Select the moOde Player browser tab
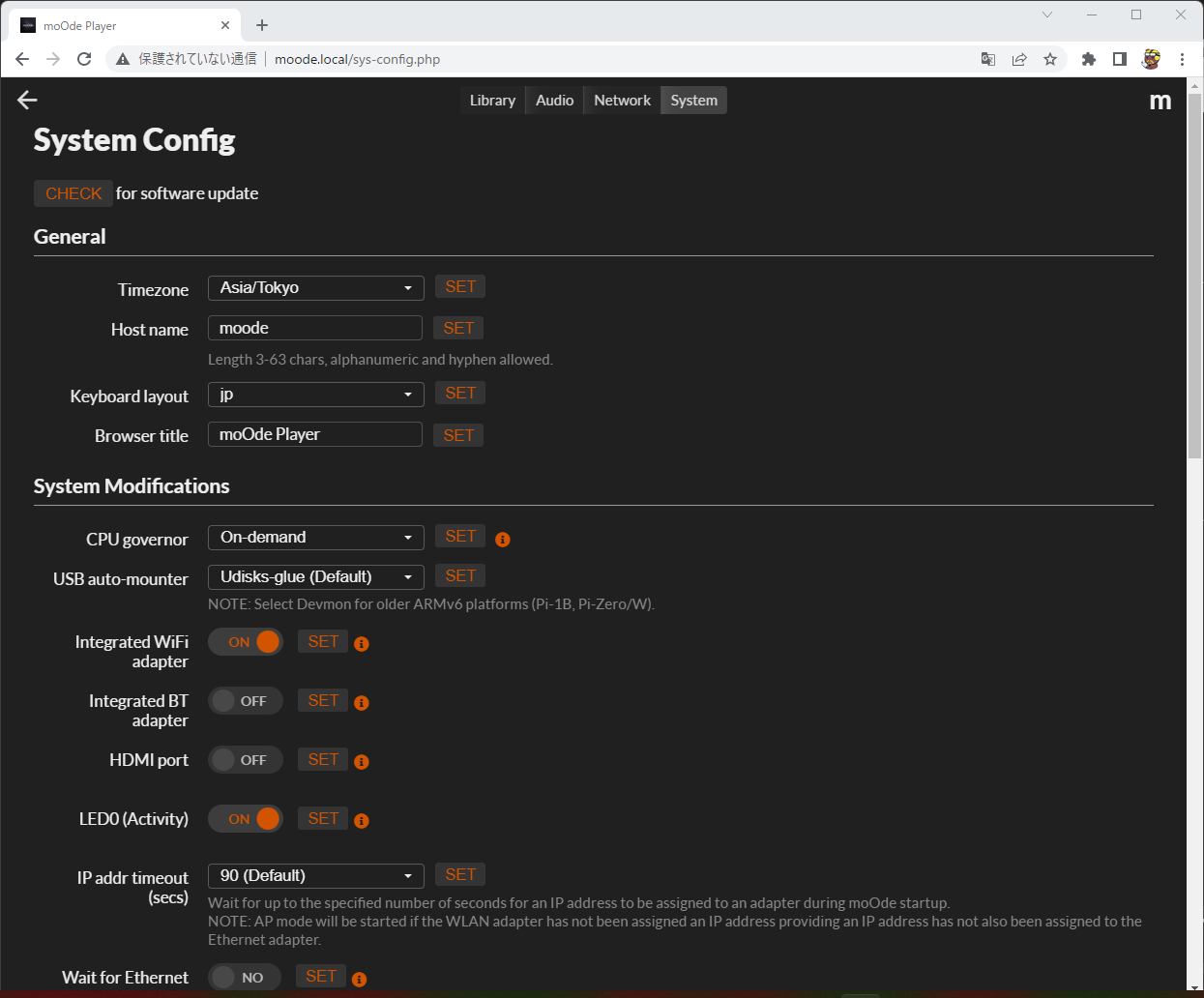This screenshot has height=998, width=1204. pyautogui.click(x=126, y=25)
